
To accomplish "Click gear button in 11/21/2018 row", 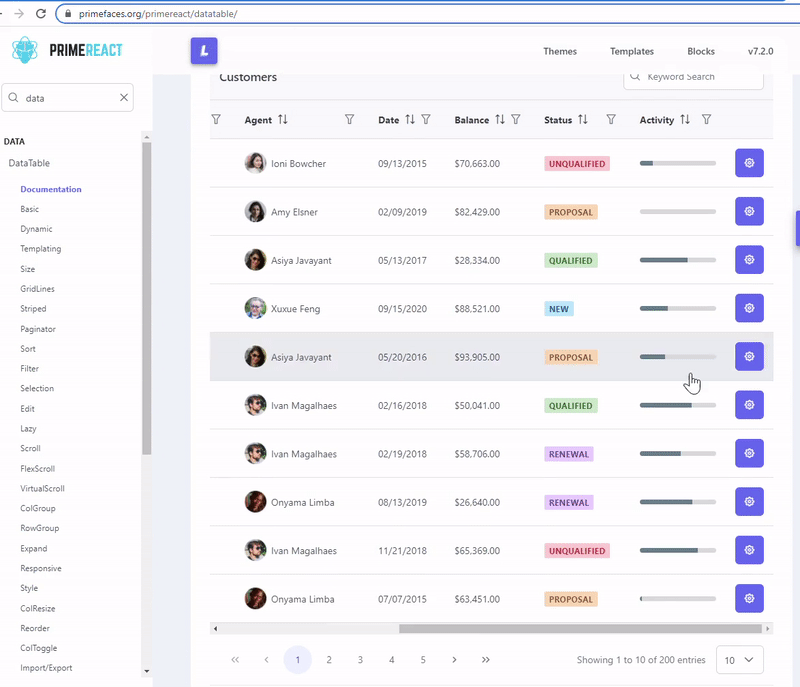I will 749,550.
